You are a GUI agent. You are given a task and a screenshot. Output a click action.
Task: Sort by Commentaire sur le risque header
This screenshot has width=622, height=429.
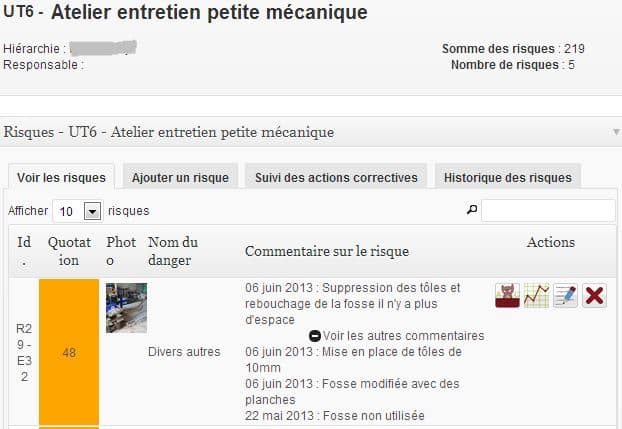click(327, 250)
